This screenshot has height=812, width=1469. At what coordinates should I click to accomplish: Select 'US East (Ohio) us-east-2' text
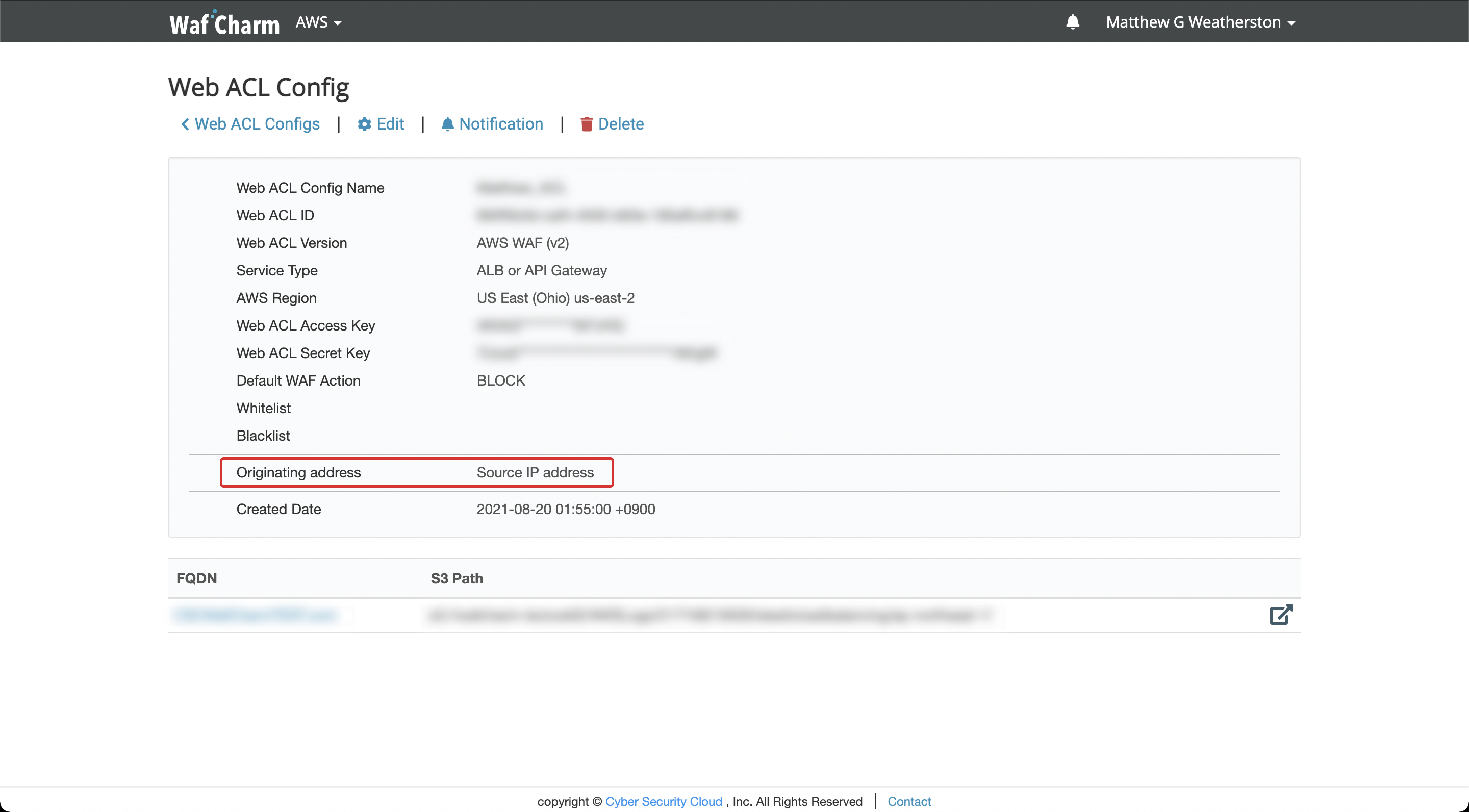(x=555, y=298)
